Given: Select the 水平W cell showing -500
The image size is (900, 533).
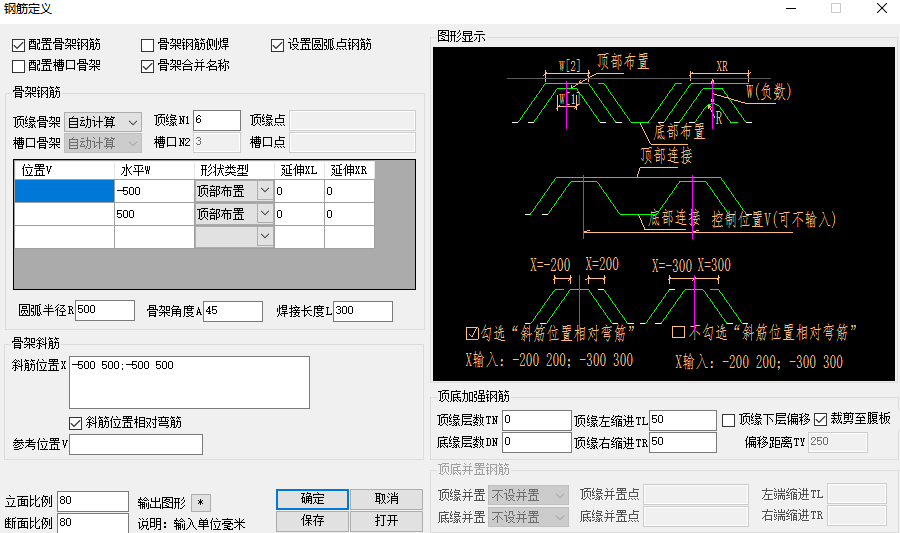Looking at the screenshot, I should coord(154,190).
